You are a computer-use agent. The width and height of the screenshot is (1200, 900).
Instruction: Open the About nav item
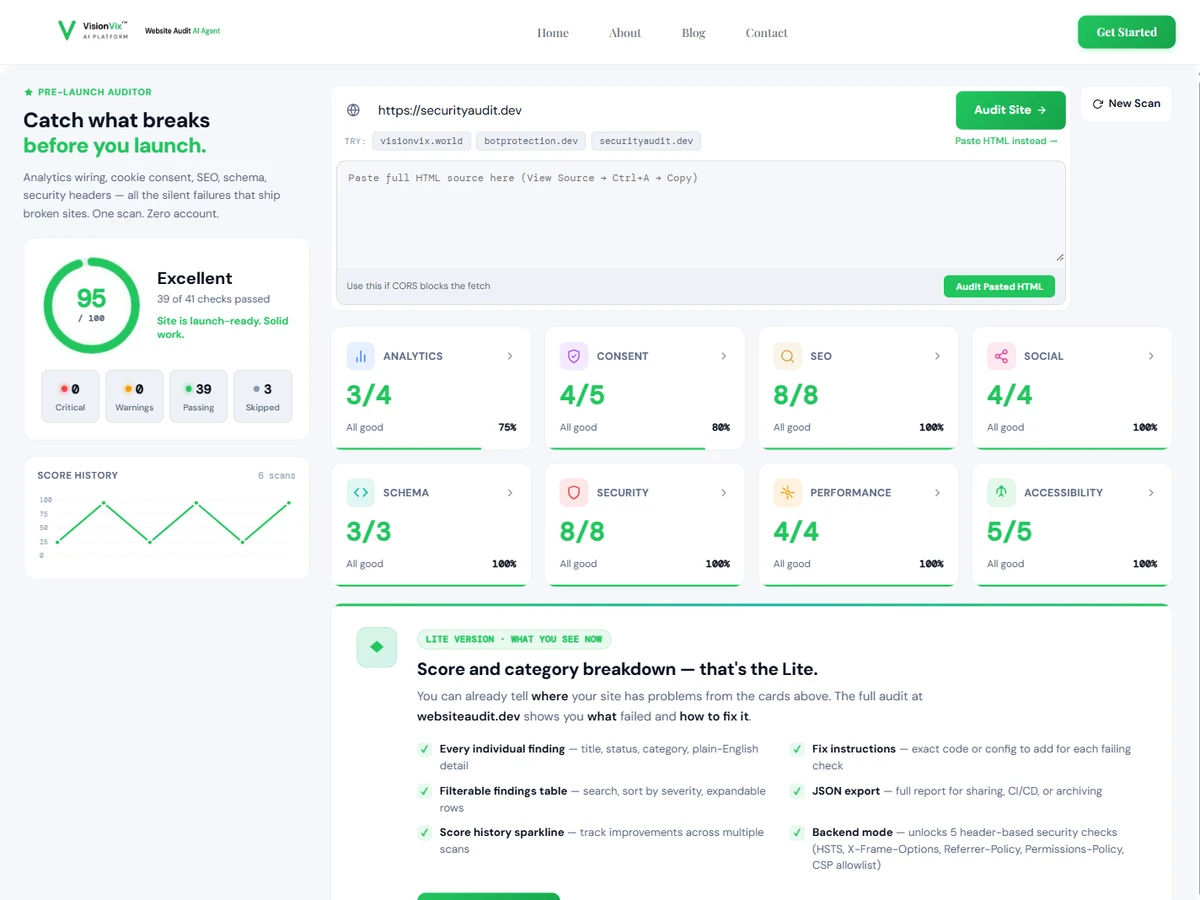tap(625, 33)
